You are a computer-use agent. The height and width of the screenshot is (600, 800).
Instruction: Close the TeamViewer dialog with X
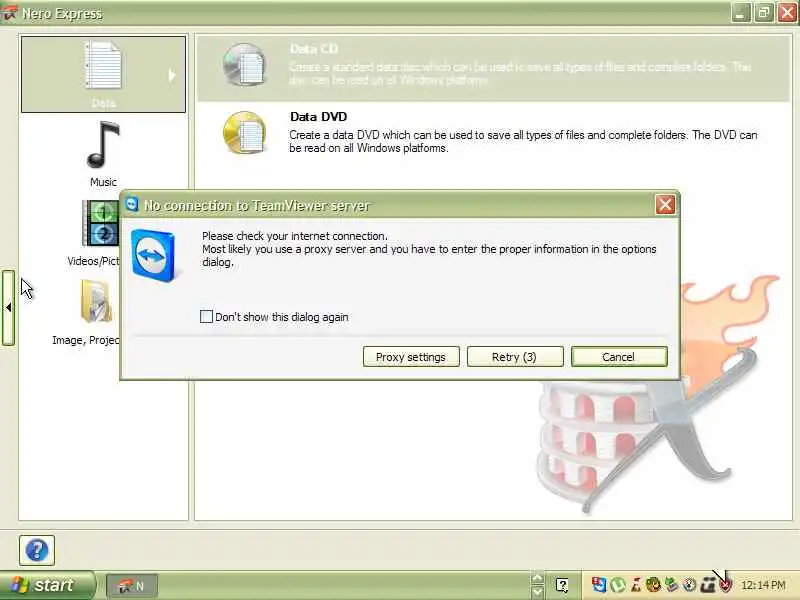[x=665, y=205]
